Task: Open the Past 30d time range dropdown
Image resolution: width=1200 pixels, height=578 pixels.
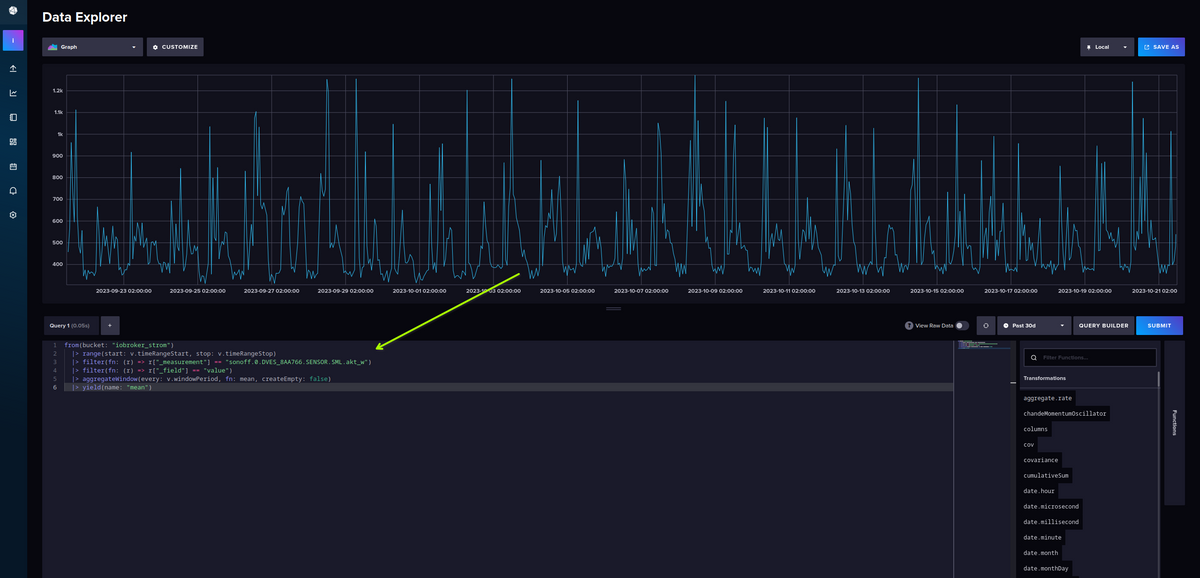Action: (x=1034, y=325)
